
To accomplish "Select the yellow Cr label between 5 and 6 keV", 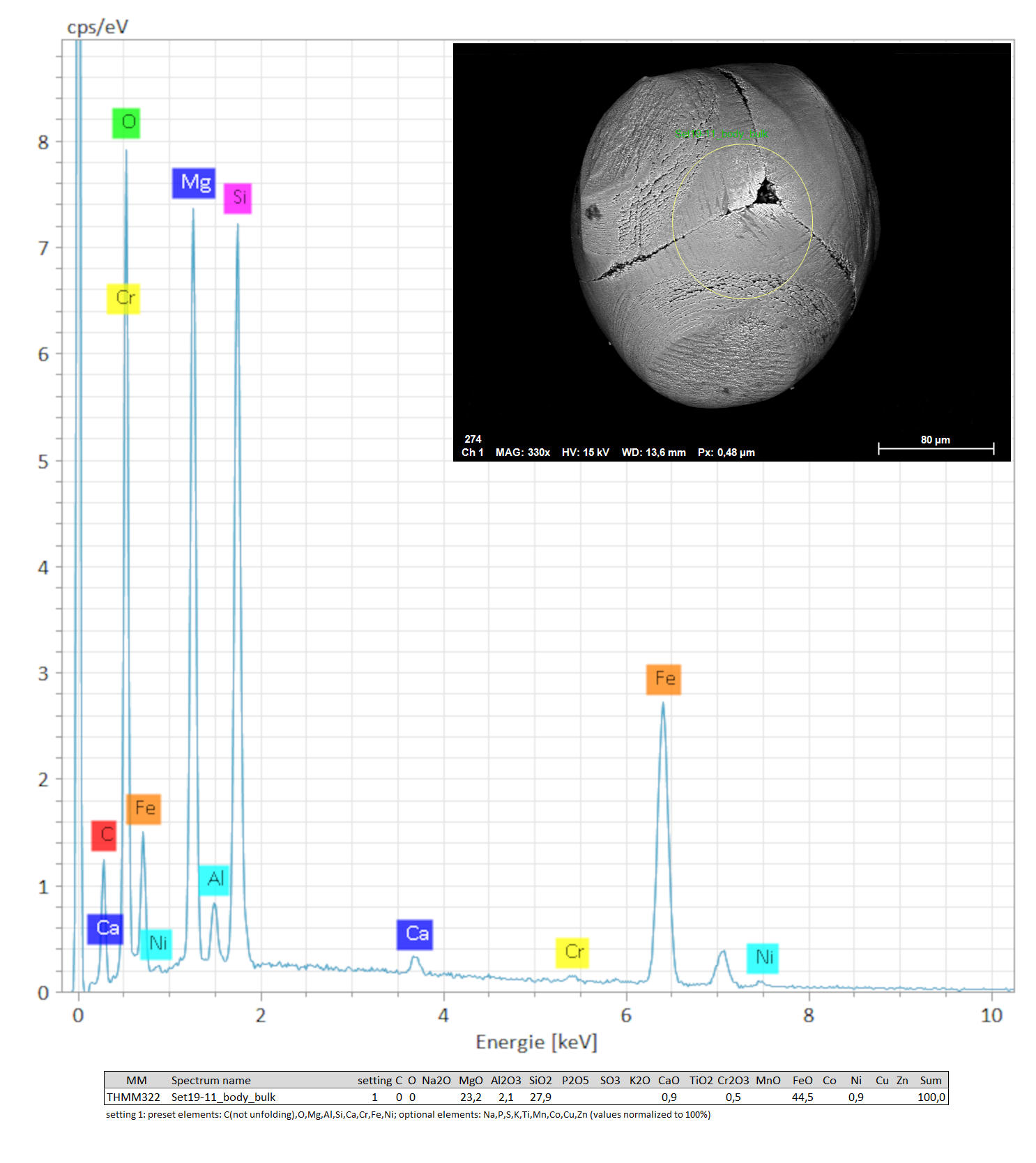I will [x=572, y=952].
